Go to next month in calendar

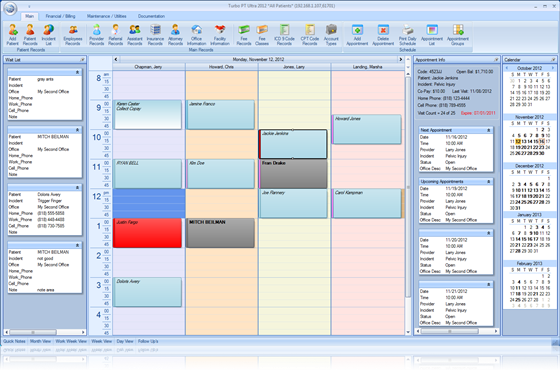pyautogui.click(x=553, y=68)
